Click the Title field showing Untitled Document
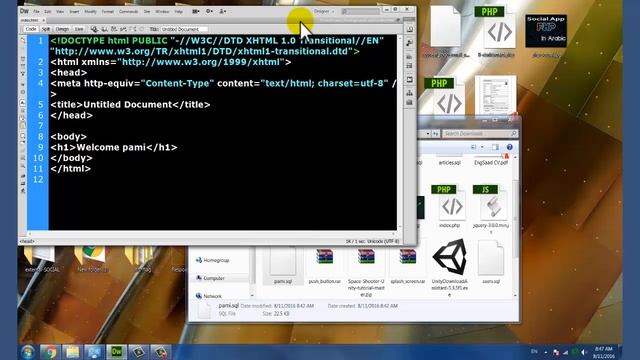 pos(184,29)
